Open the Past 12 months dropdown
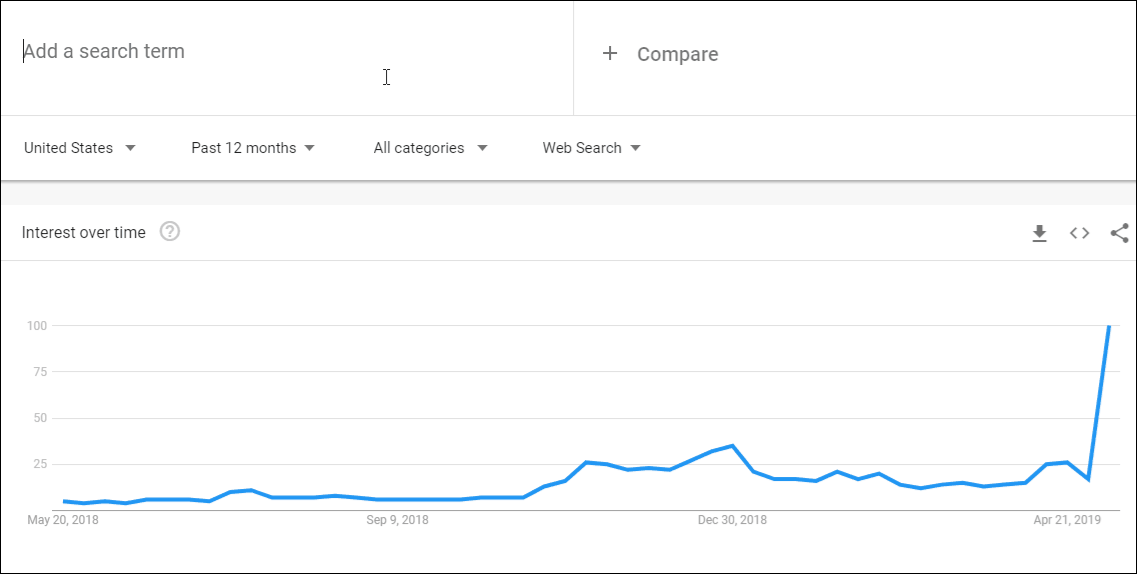The image size is (1137, 574). tap(252, 148)
